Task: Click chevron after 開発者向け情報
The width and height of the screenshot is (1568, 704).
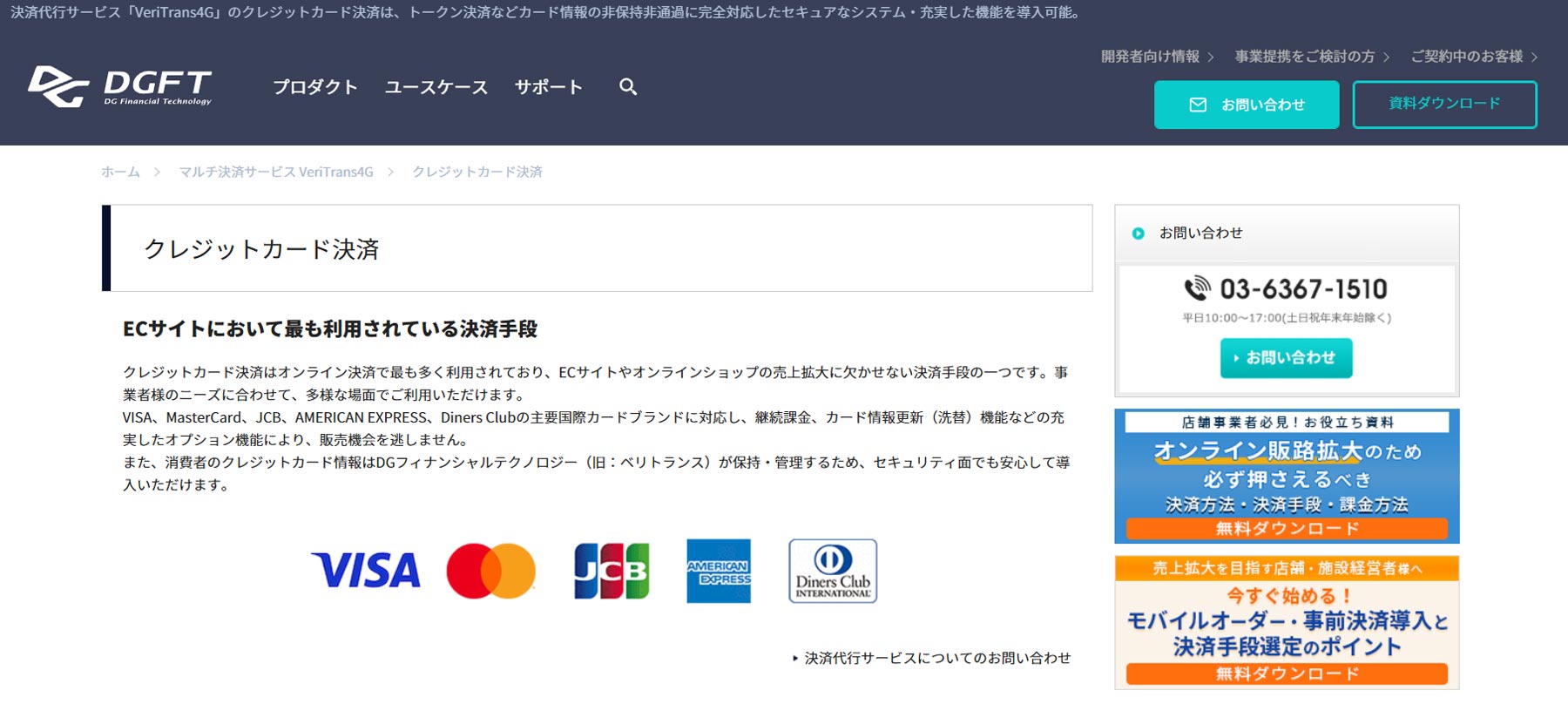Action: click(1211, 58)
